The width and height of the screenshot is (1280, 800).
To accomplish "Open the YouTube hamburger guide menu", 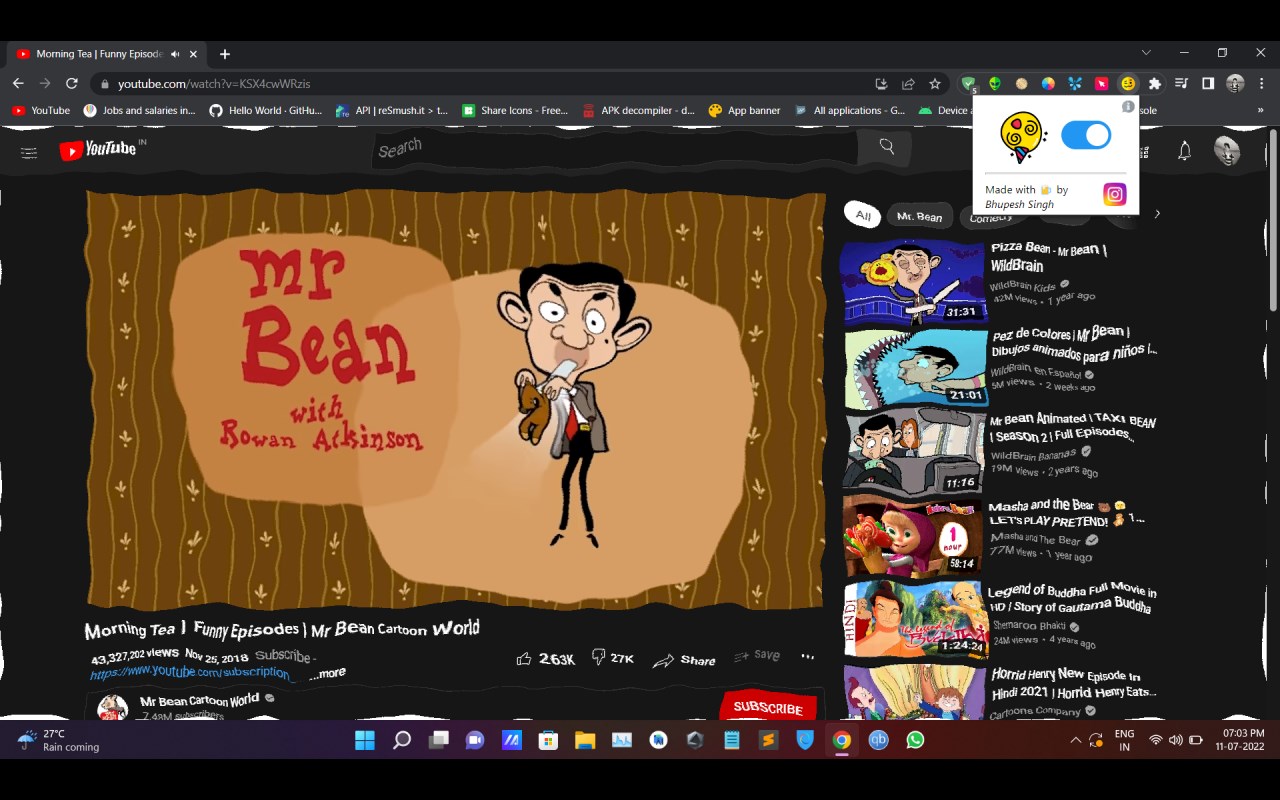I will (x=29, y=153).
